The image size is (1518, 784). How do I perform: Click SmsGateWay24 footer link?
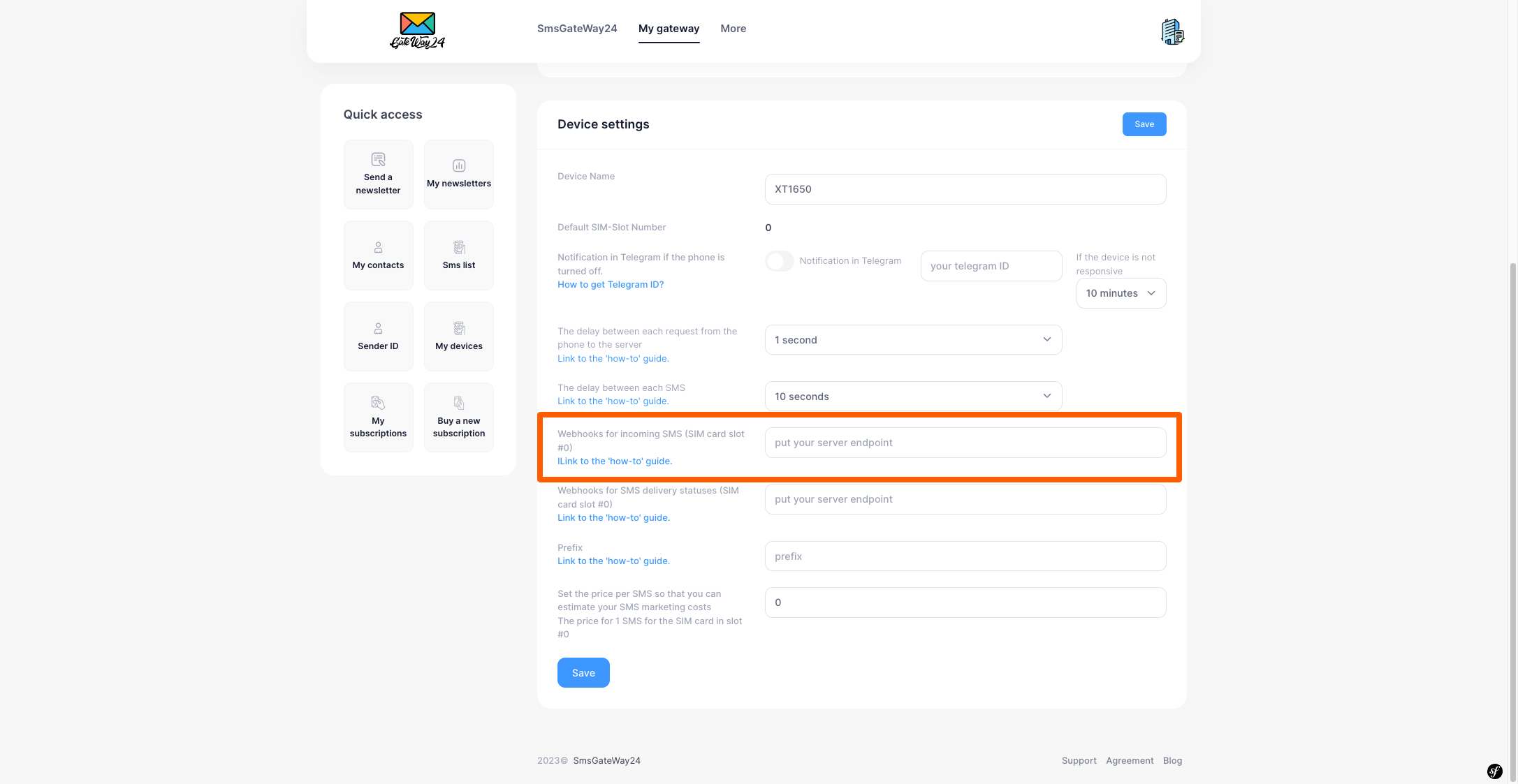[606, 761]
